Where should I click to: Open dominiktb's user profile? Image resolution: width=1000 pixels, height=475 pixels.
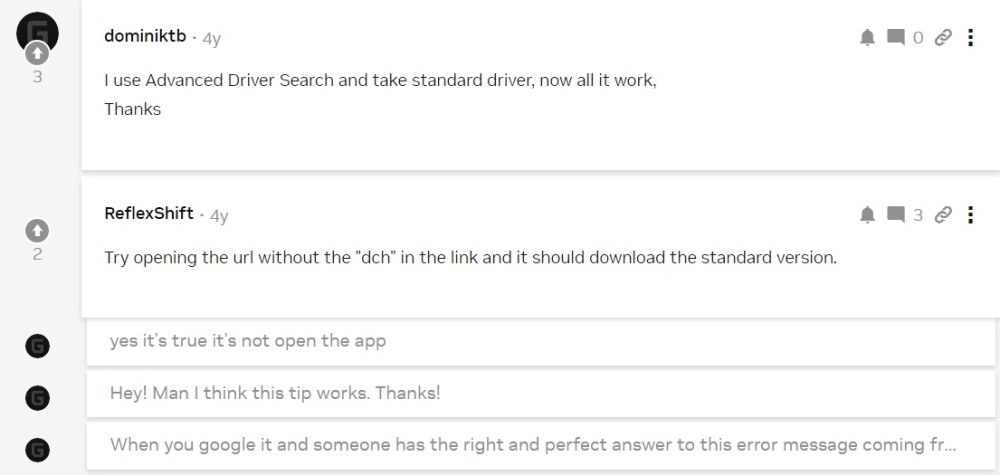tap(149, 36)
